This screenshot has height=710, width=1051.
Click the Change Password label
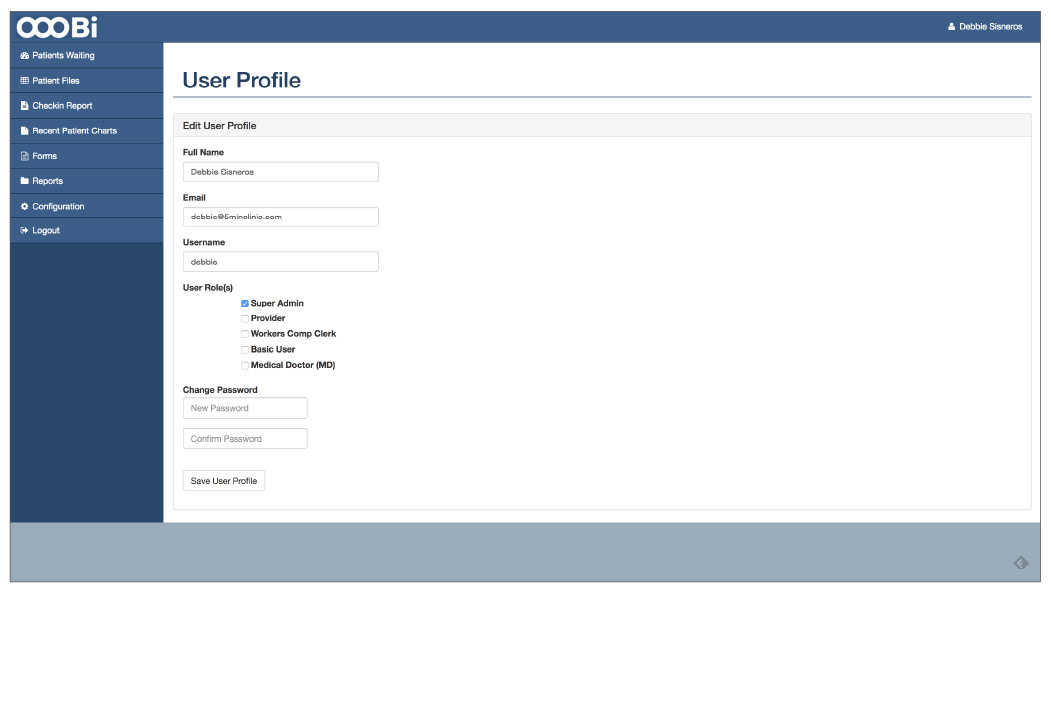(220, 390)
